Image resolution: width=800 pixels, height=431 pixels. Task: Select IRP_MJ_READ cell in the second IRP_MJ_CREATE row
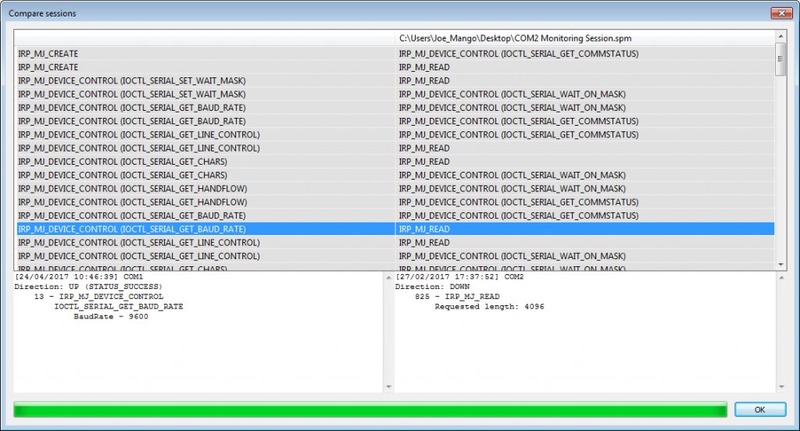pyautogui.click(x=585, y=67)
